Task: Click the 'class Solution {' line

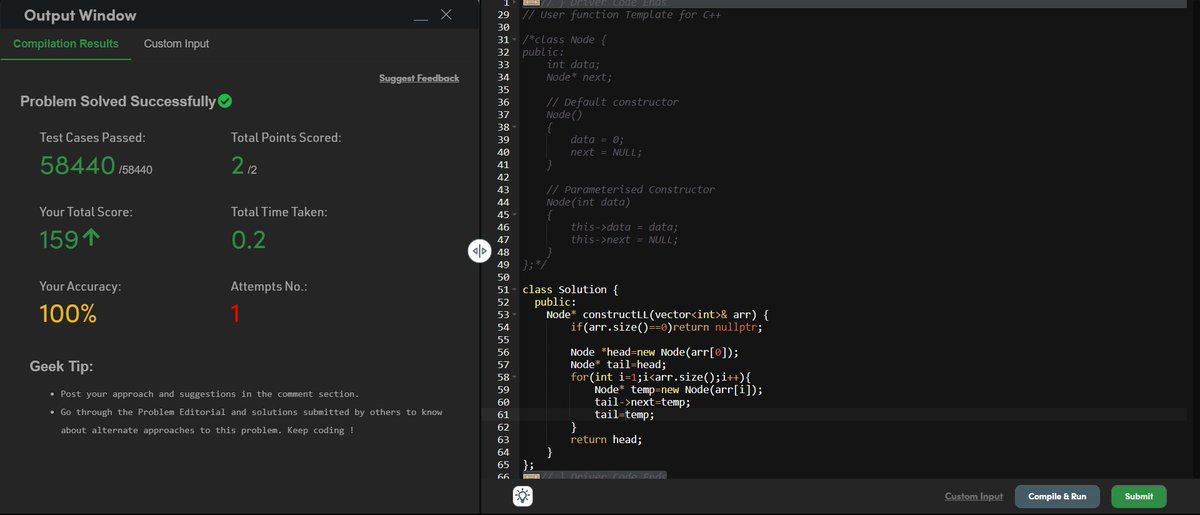Action: point(571,289)
